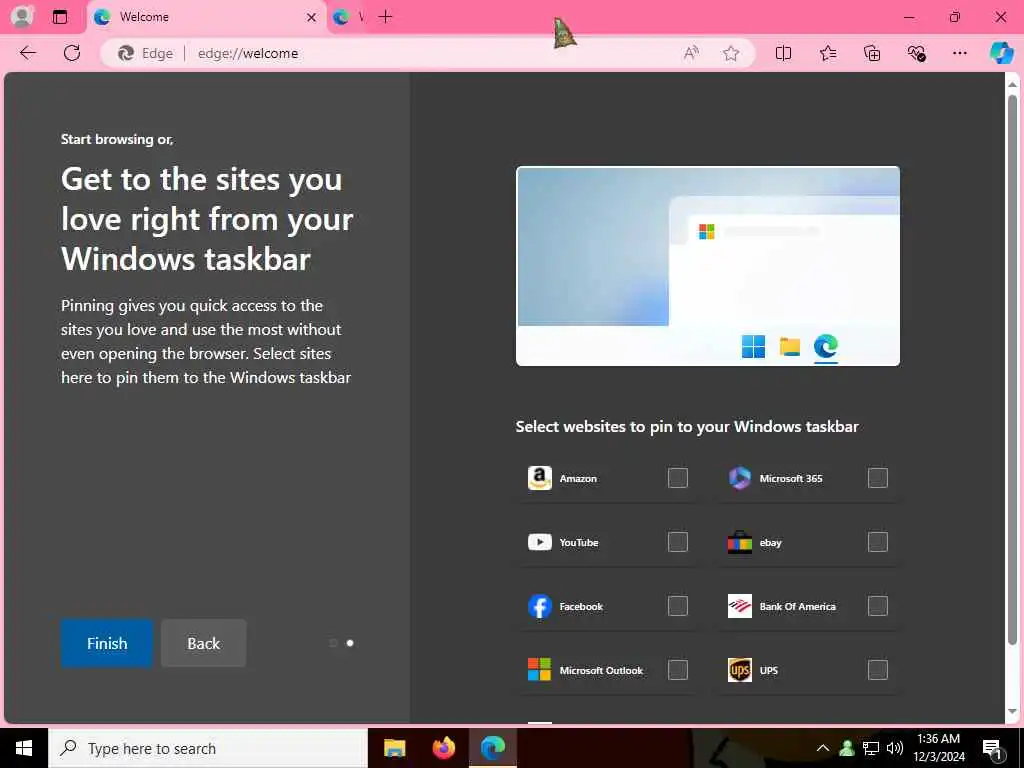Click the UPS site icon
Screen dimensions: 1024x768
point(740,670)
